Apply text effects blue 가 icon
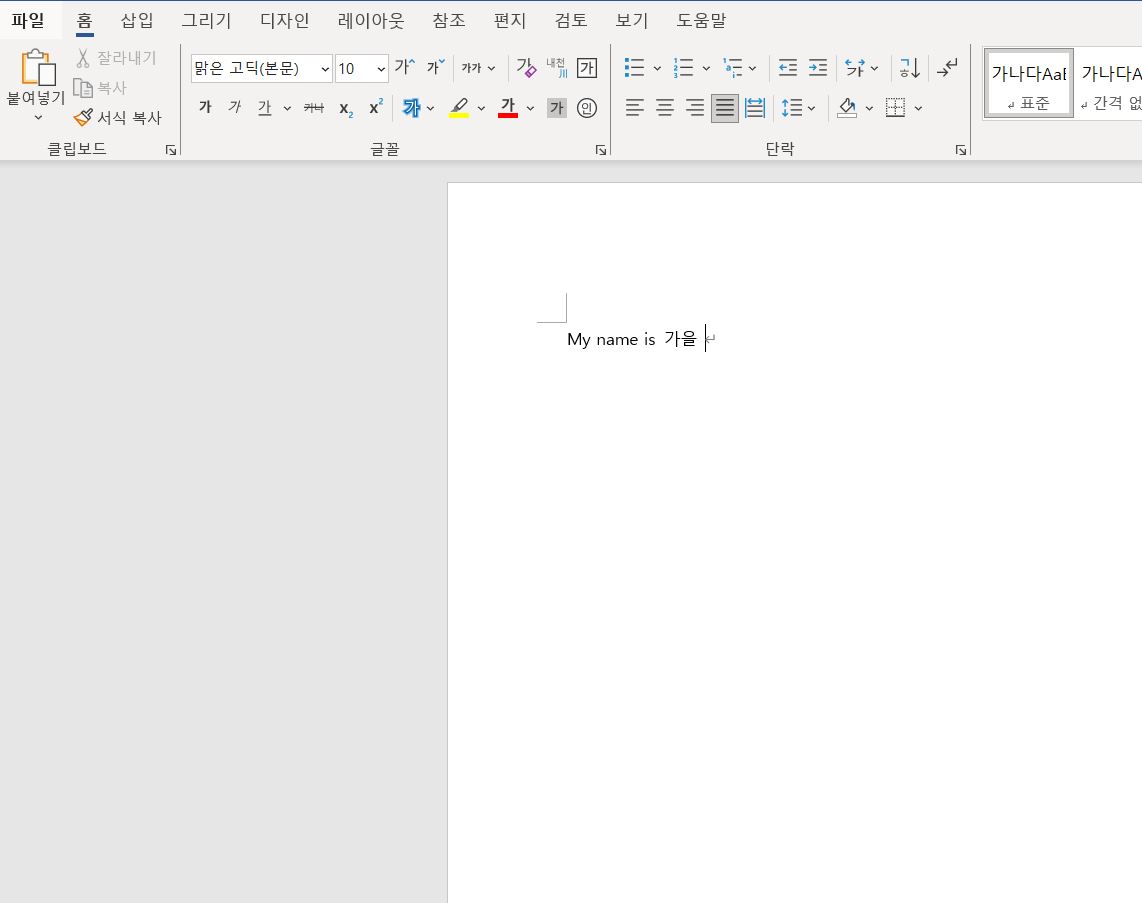The image size is (1142, 903). point(411,108)
